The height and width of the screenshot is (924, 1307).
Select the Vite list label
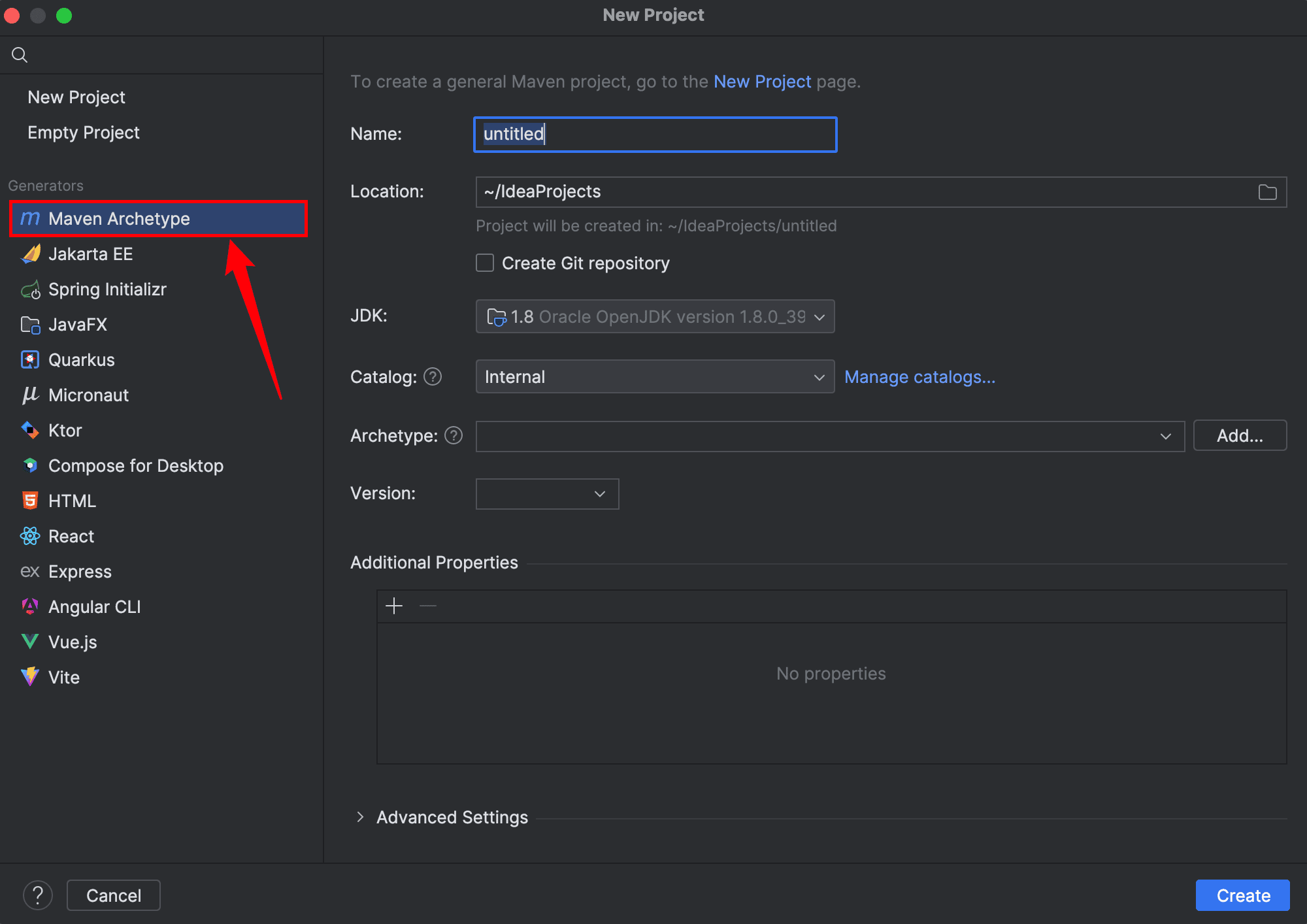(x=64, y=678)
